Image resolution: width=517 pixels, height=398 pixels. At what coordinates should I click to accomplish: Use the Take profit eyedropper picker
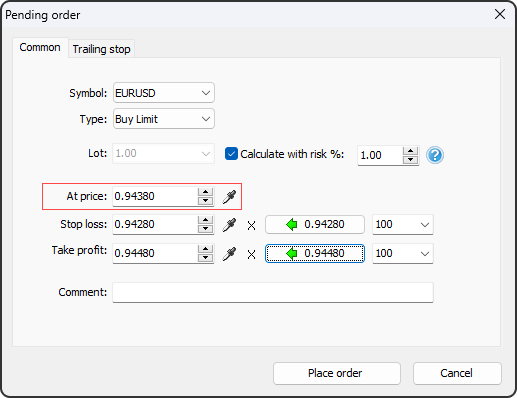click(229, 254)
